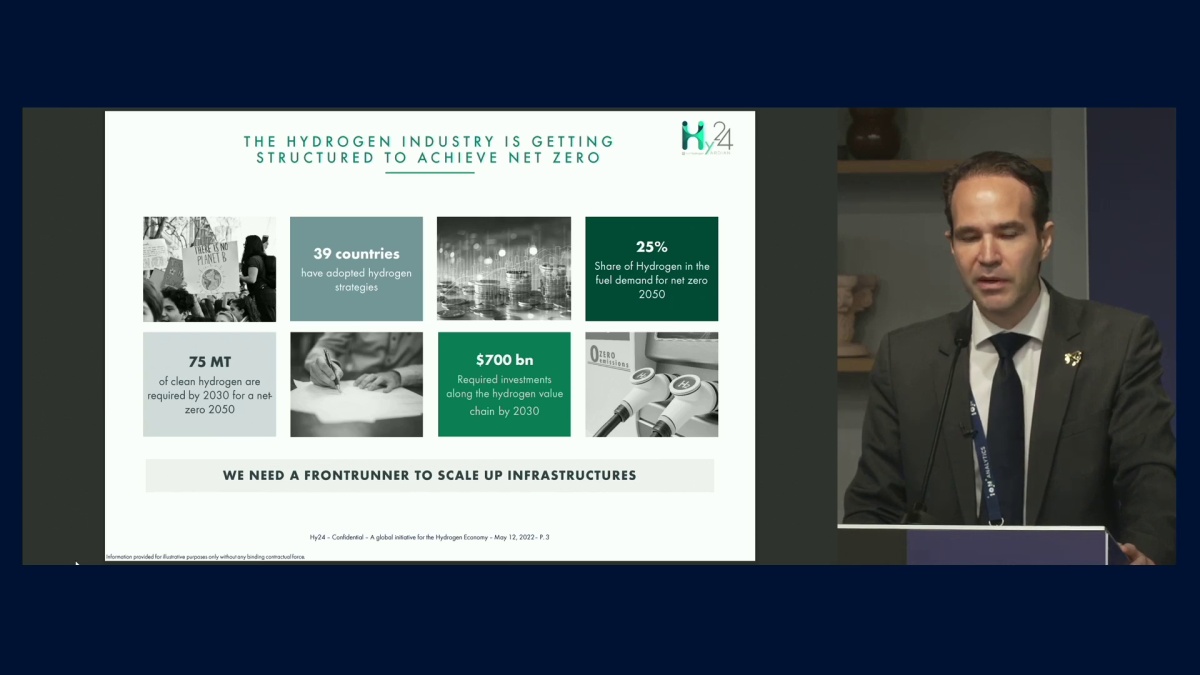Click the zero emissions fuel nozzle photo
Viewport: 1200px width, 675px height.
pos(651,384)
